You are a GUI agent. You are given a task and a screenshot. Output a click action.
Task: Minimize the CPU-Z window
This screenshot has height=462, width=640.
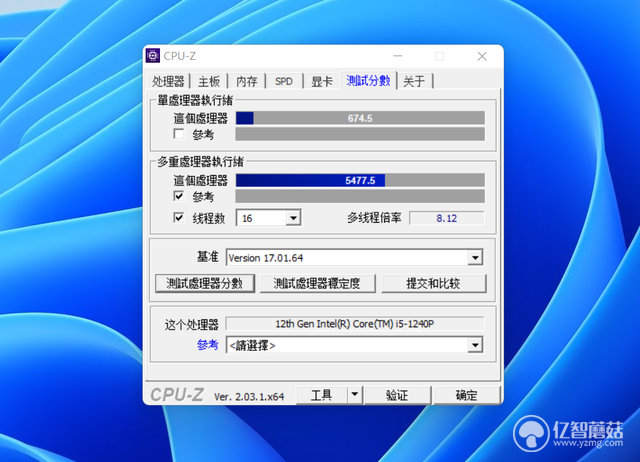[x=398, y=56]
